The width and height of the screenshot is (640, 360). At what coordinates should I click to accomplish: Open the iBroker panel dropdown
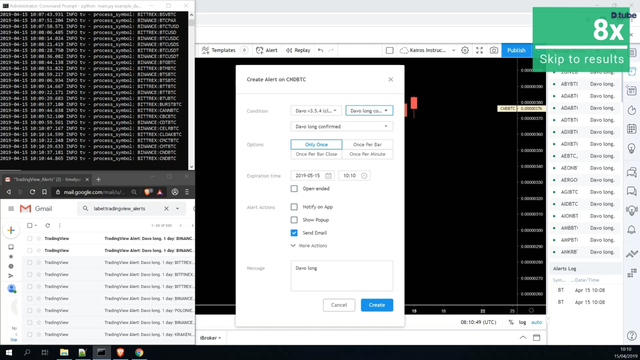point(210,338)
